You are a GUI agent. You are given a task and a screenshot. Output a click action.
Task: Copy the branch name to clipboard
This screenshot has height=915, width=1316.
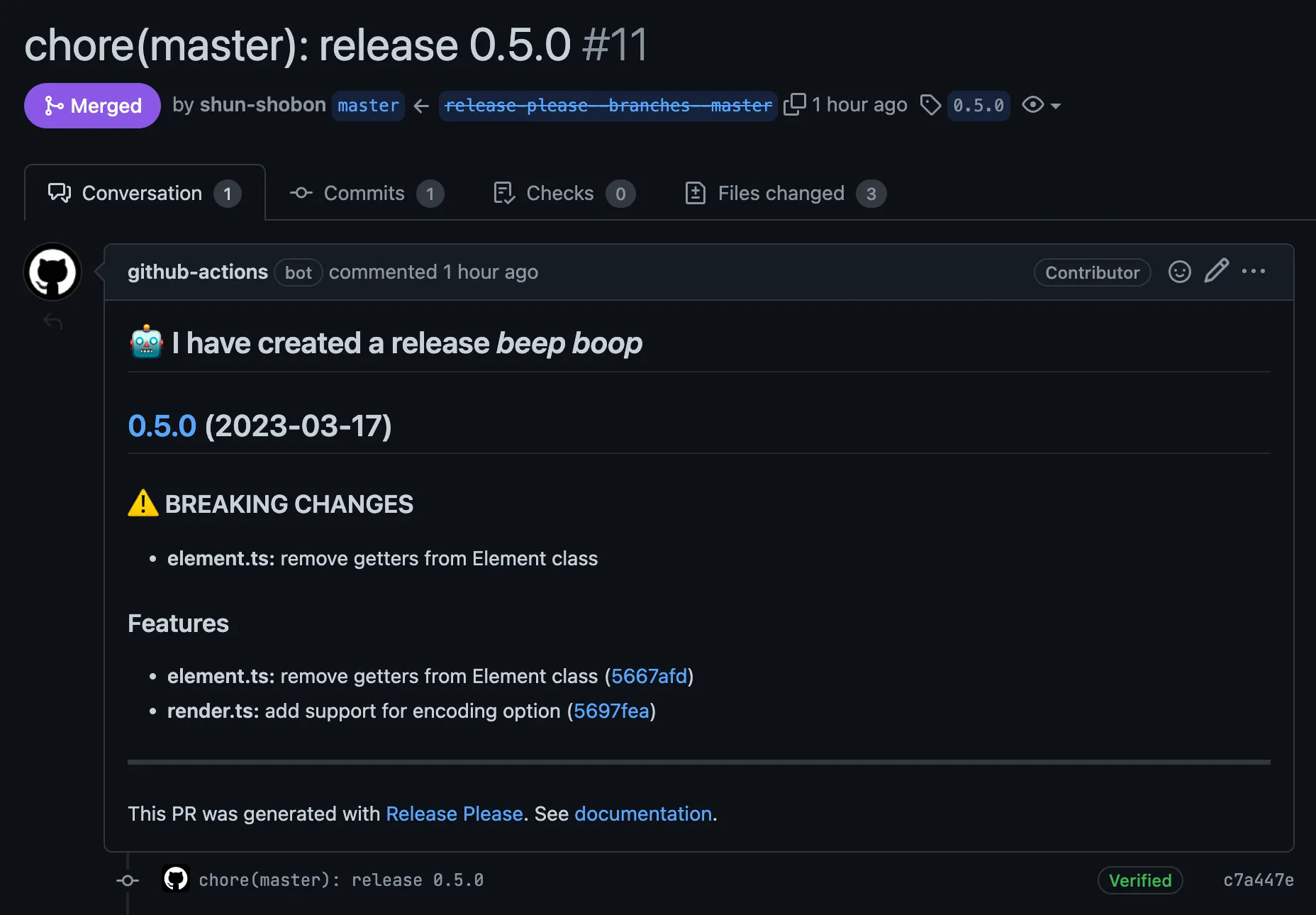[794, 105]
